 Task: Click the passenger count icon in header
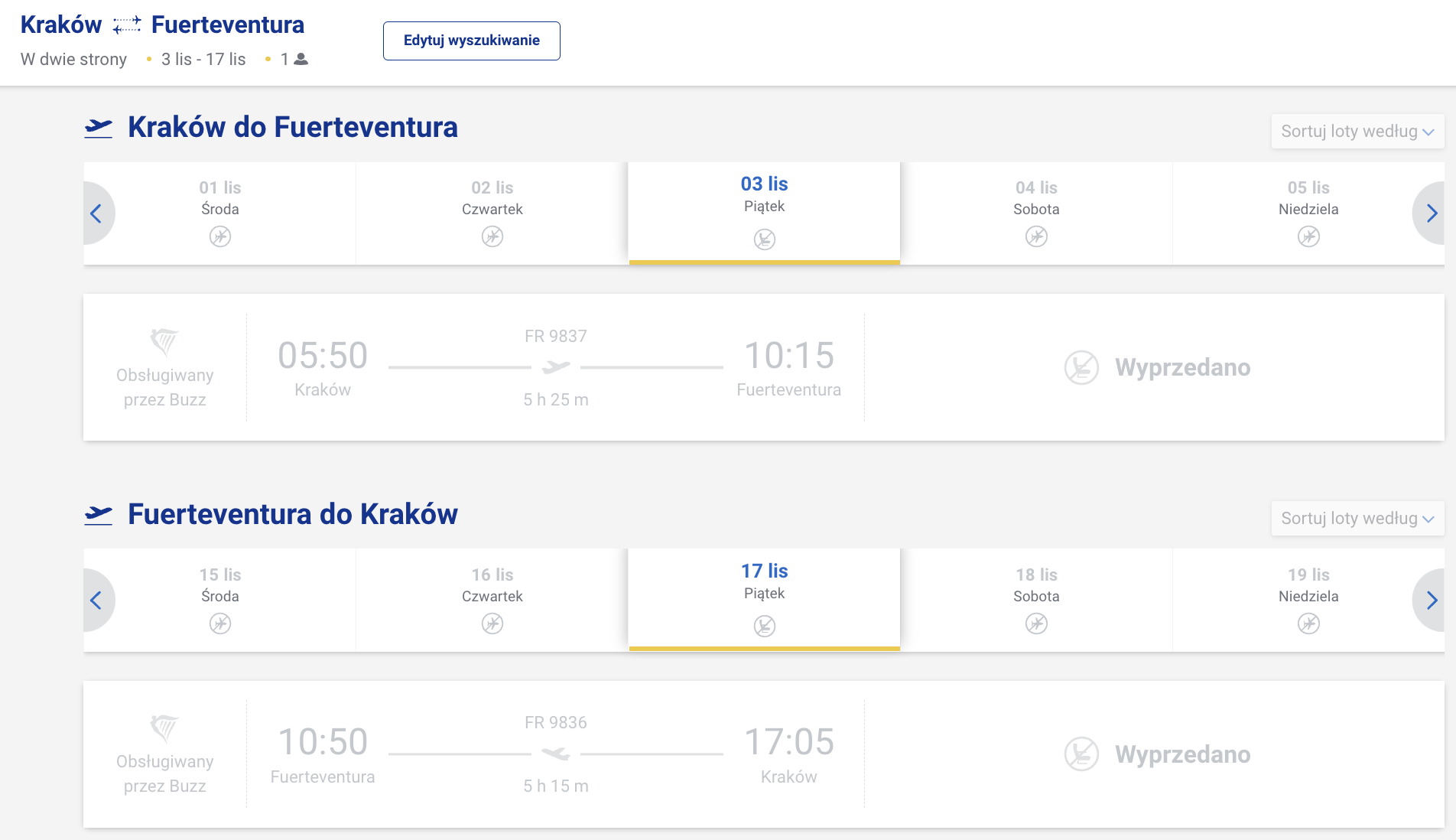(x=301, y=59)
